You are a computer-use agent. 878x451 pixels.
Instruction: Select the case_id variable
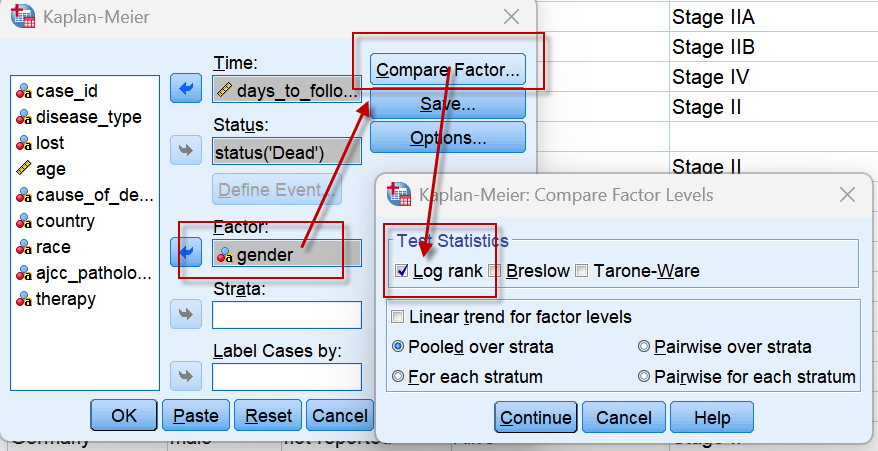(x=66, y=91)
